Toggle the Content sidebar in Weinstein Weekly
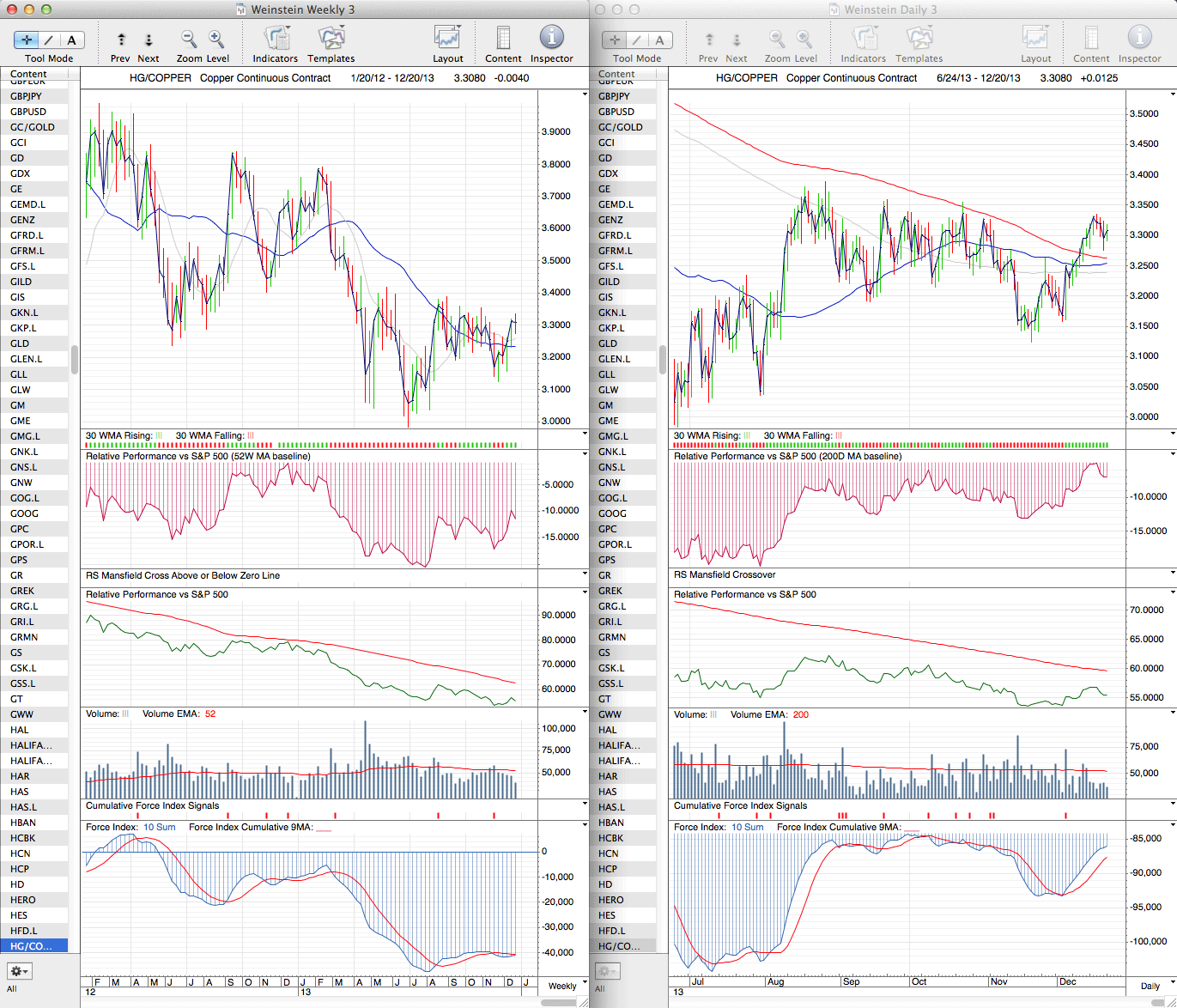 [x=503, y=39]
